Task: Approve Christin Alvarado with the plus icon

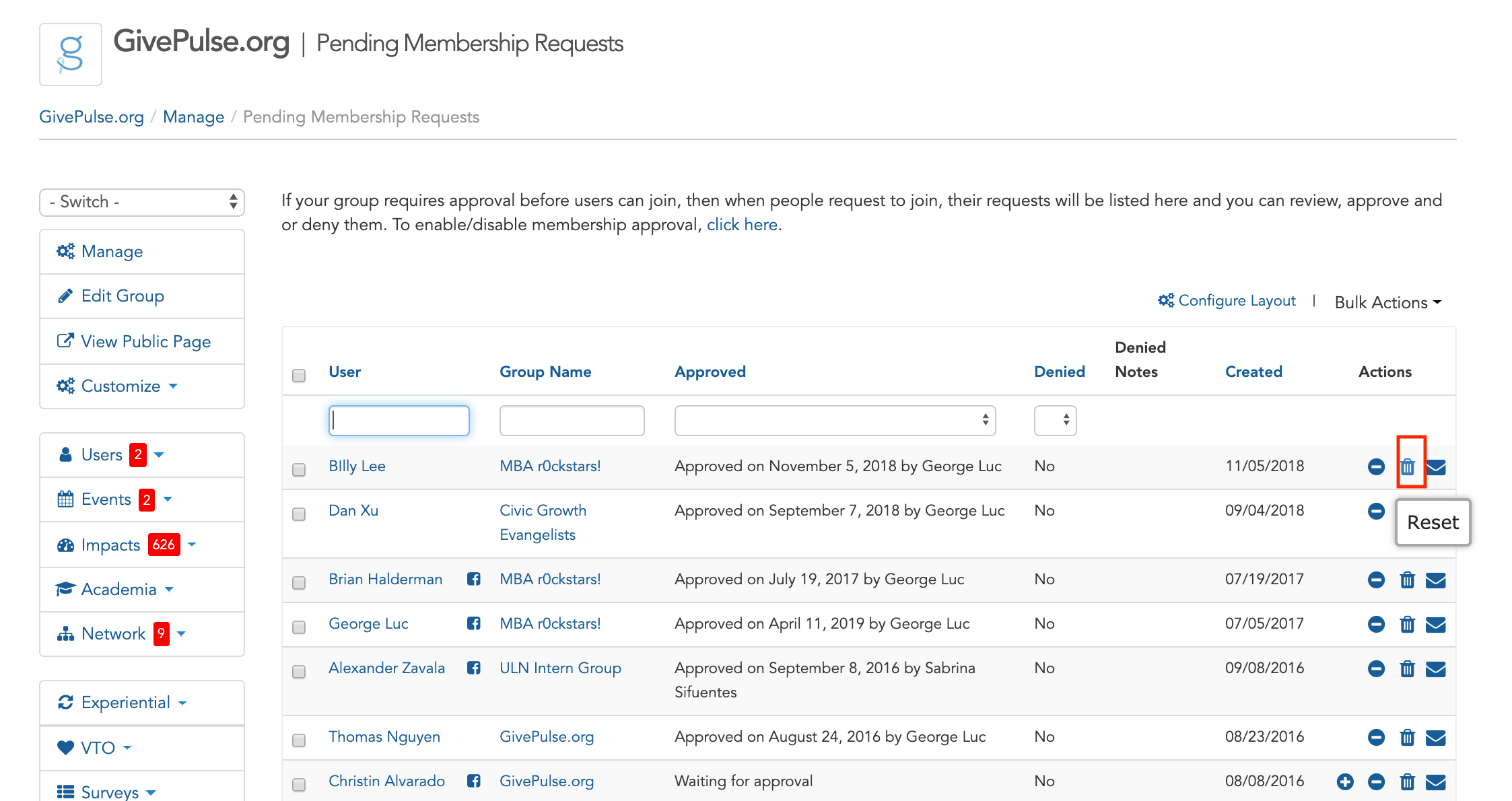Action: pyautogui.click(x=1345, y=781)
